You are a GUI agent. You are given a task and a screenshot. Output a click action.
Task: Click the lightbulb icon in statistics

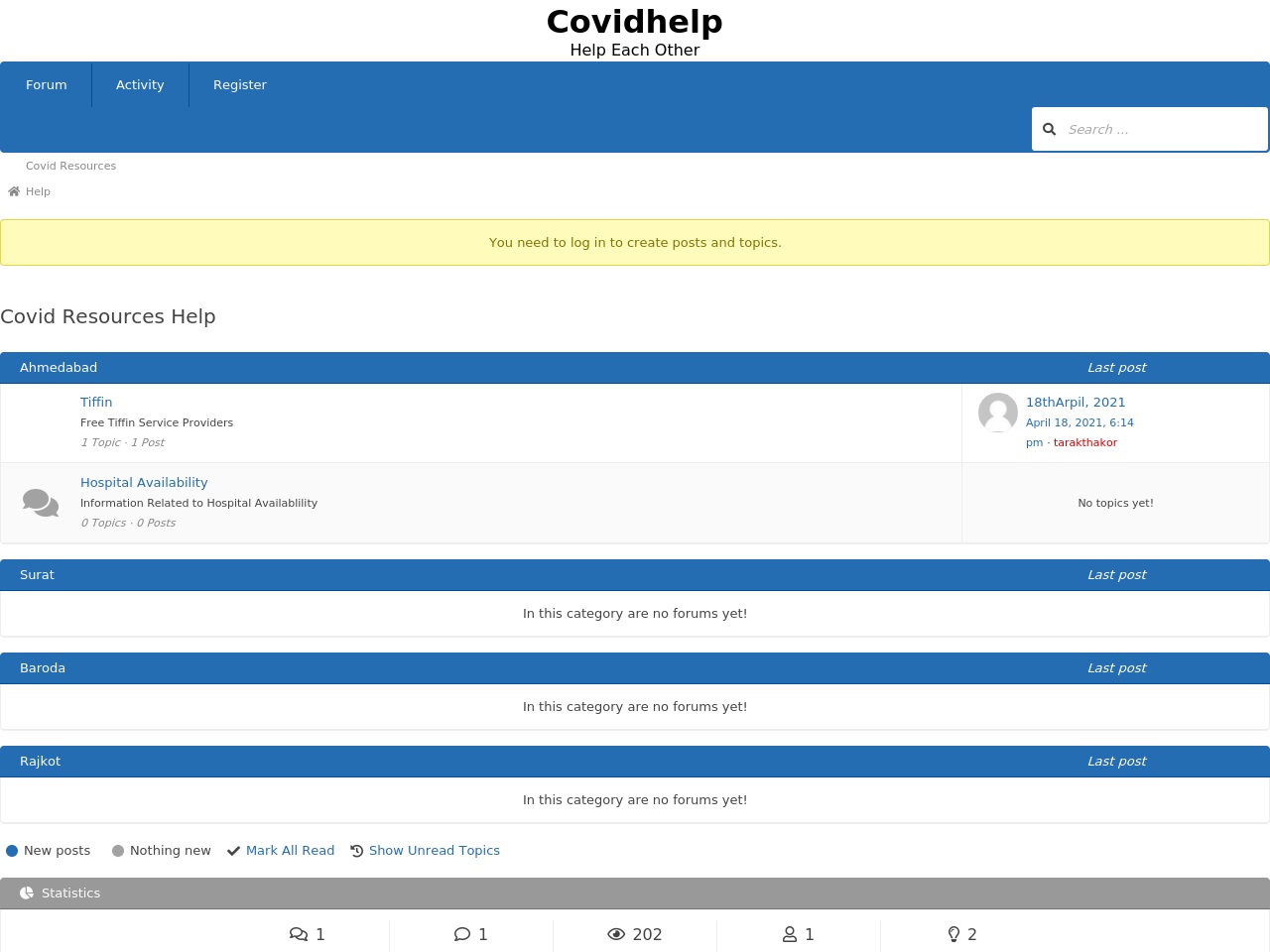pos(954,934)
